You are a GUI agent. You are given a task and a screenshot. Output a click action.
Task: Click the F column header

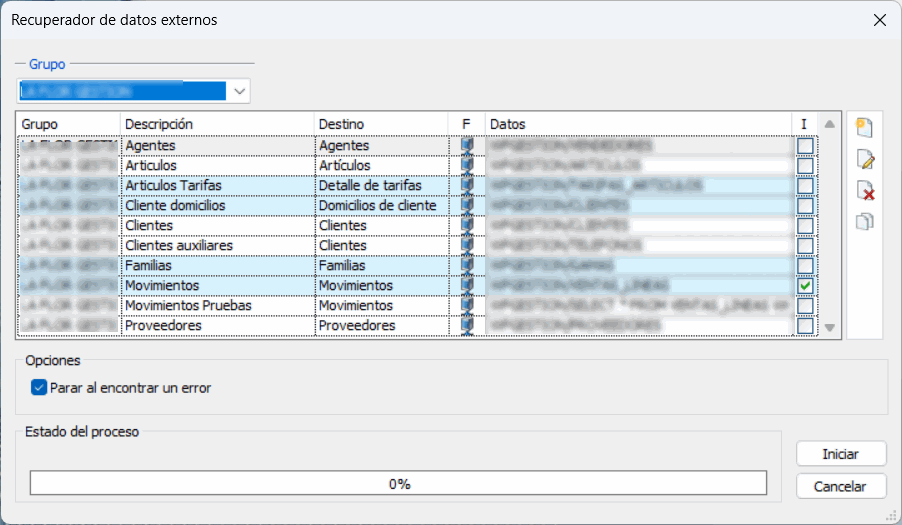pos(467,124)
